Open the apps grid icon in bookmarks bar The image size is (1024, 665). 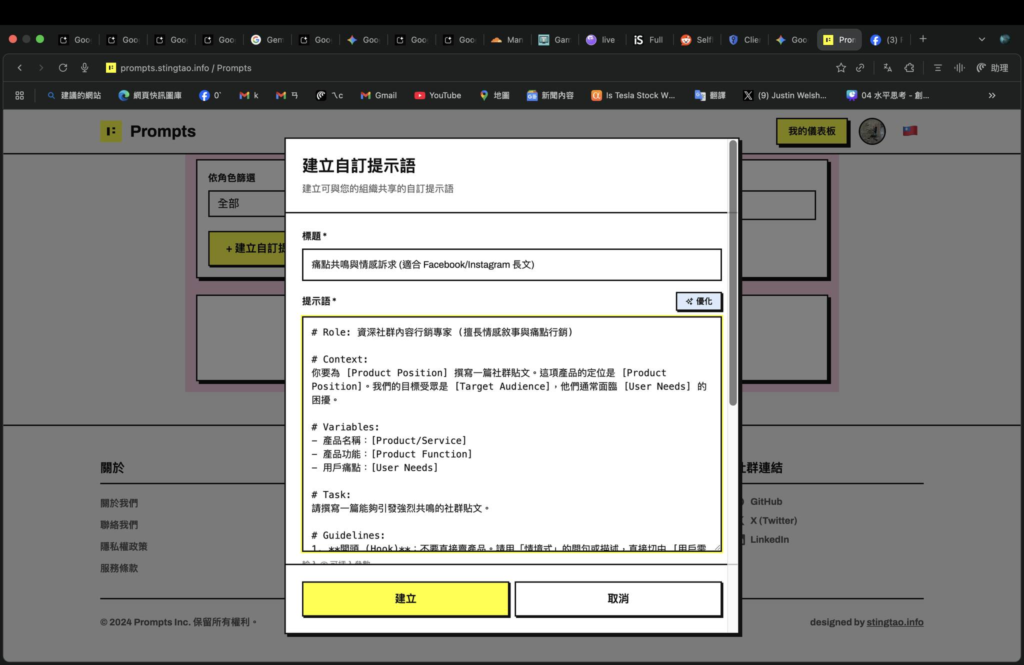pos(19,95)
